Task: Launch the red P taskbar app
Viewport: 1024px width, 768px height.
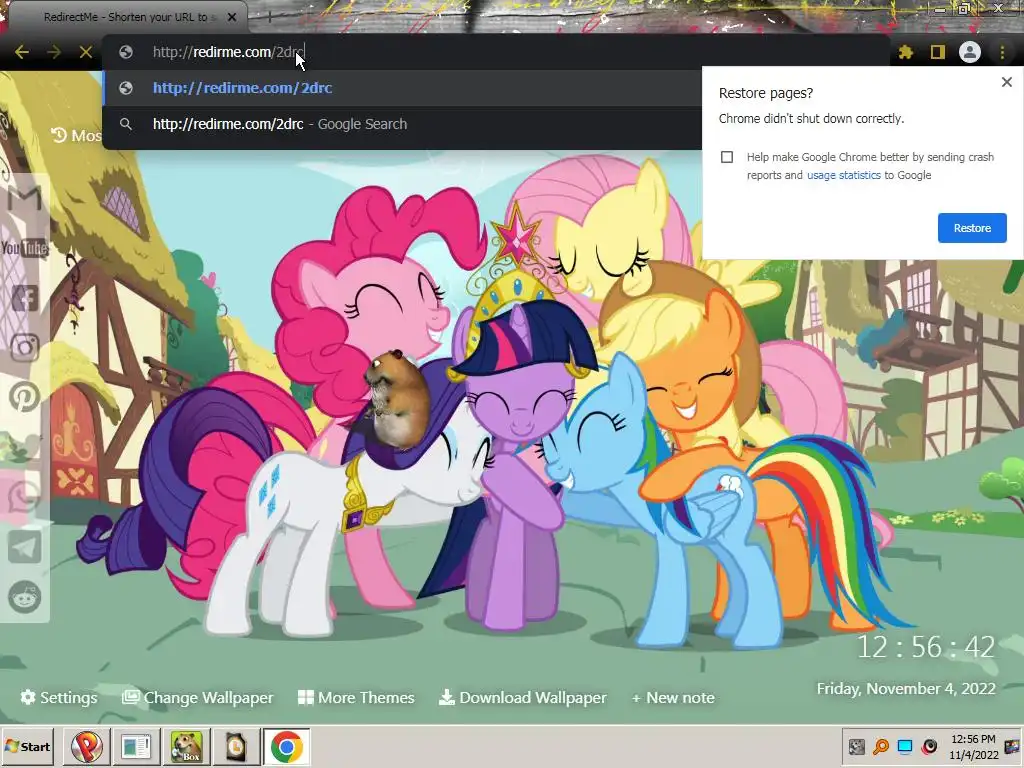Action: [86, 746]
